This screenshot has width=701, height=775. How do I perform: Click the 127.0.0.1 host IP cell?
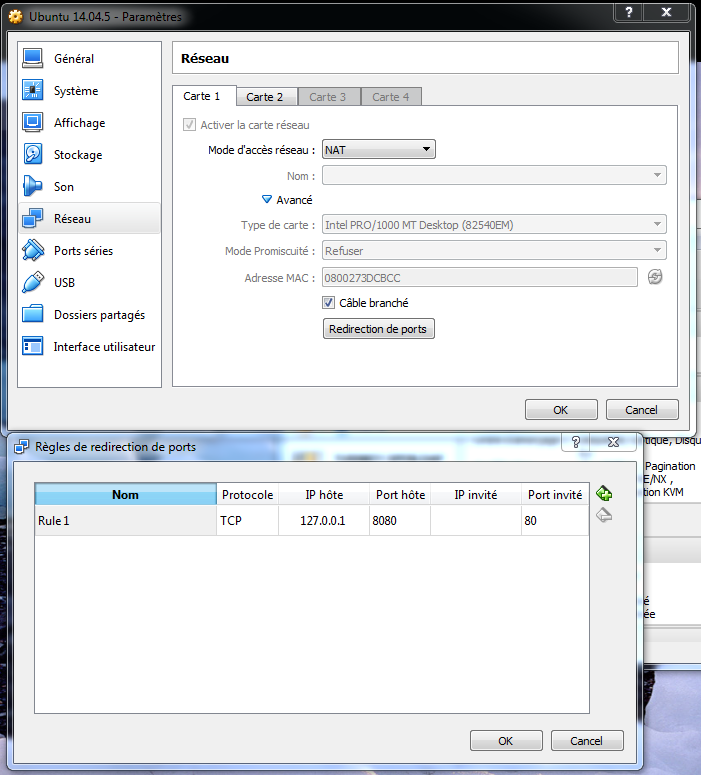[324, 520]
